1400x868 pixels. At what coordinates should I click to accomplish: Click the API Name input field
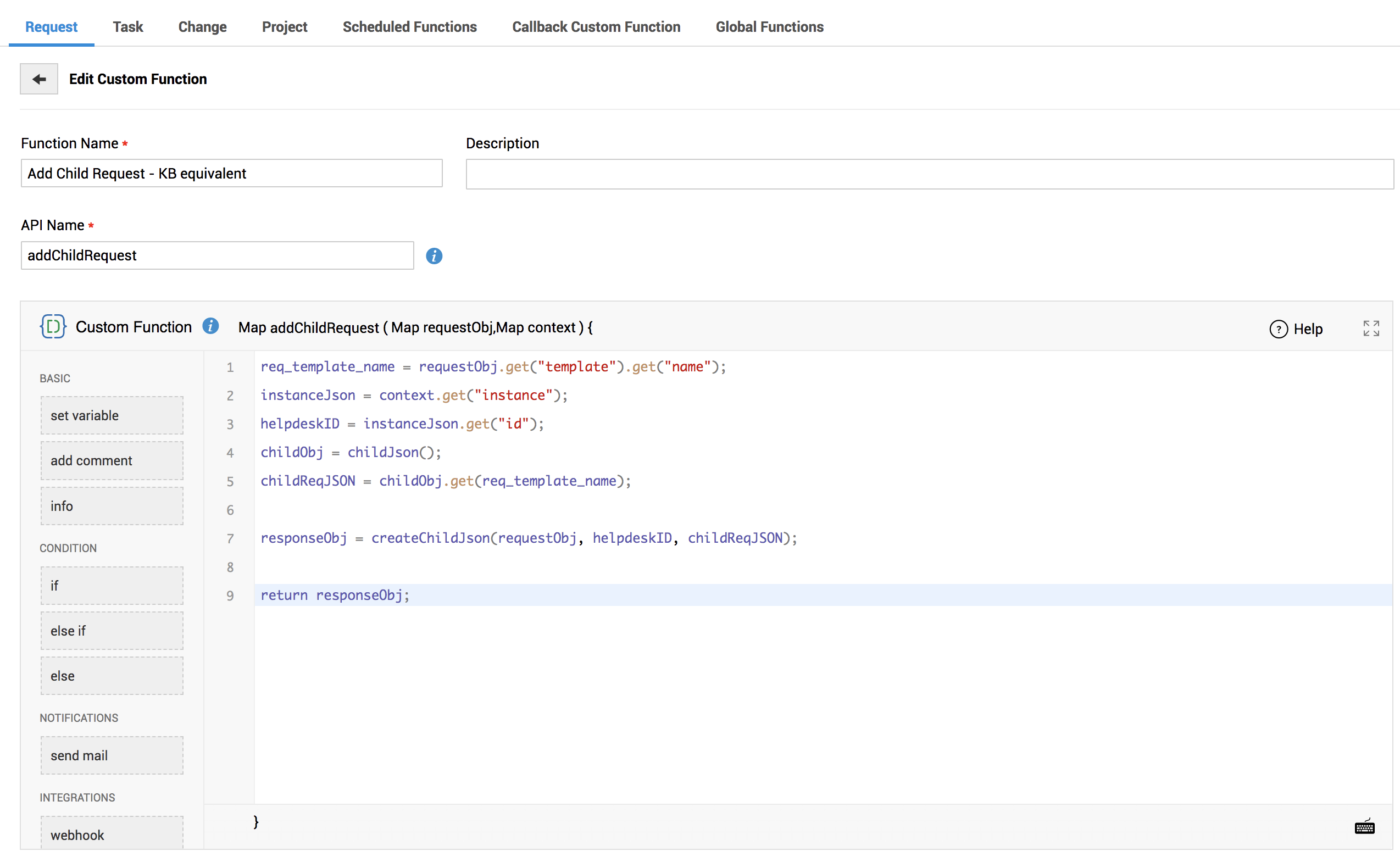(217, 255)
